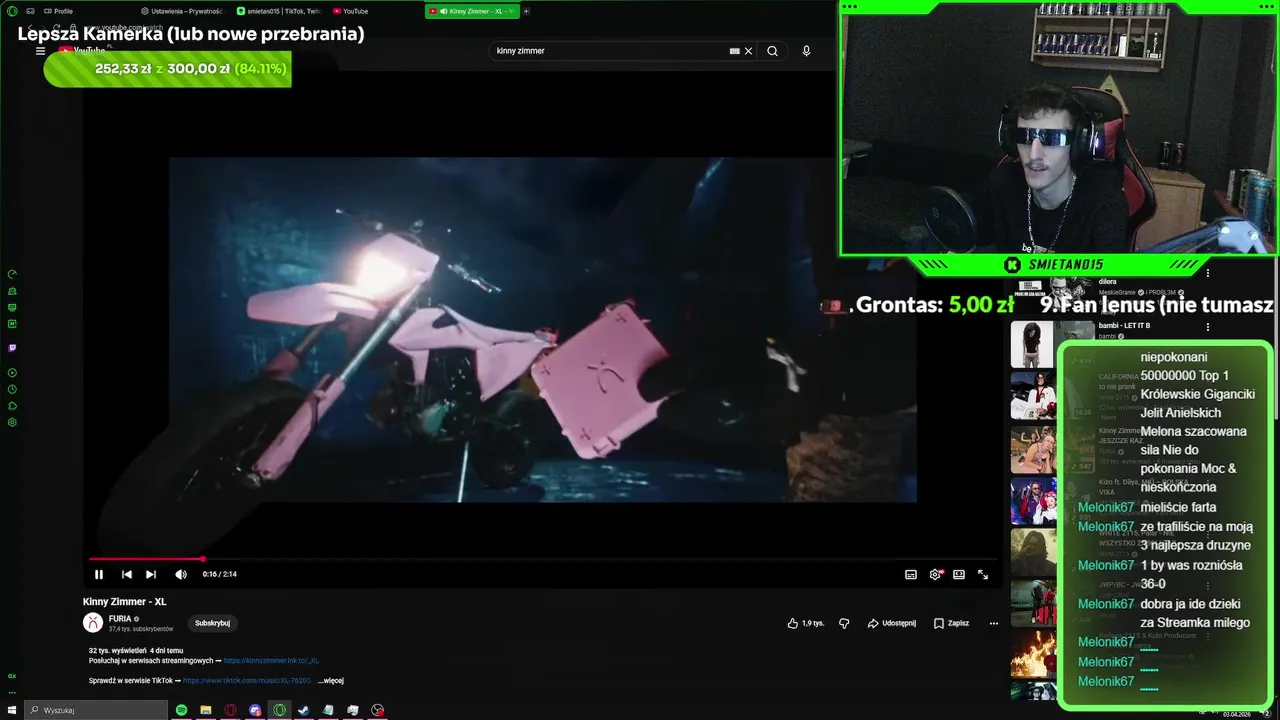This screenshot has width=1280, height=720.
Task: Open Discord from the taskbar
Action: [255, 710]
